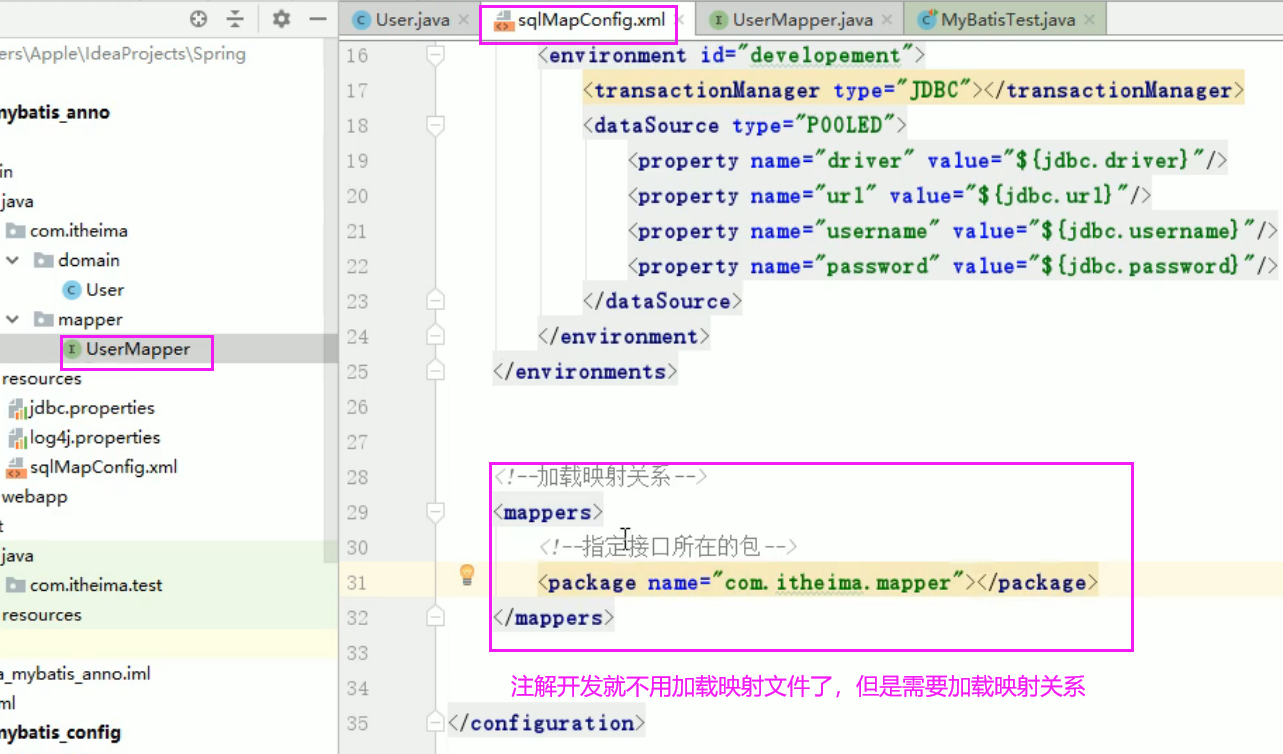The width and height of the screenshot is (1283, 754).
Task: Fold the environment tag at line 16
Action: [435, 56]
